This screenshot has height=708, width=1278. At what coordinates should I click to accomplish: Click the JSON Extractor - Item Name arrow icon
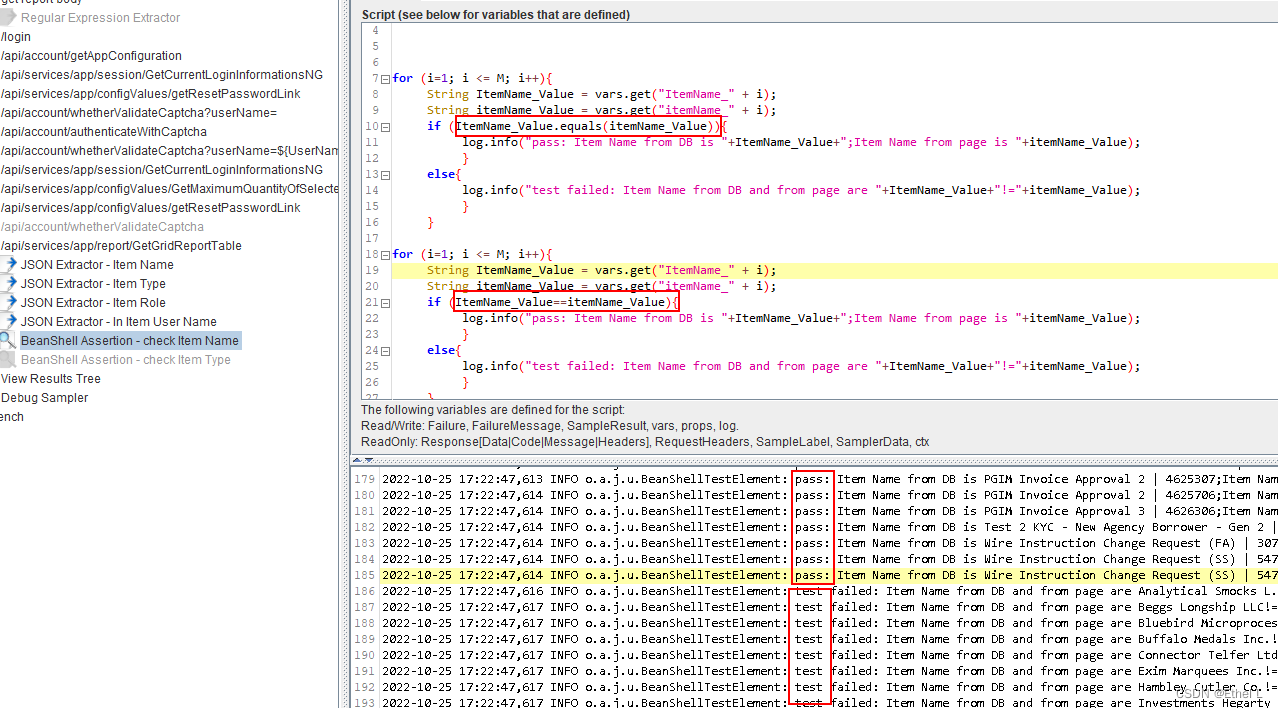(10, 265)
